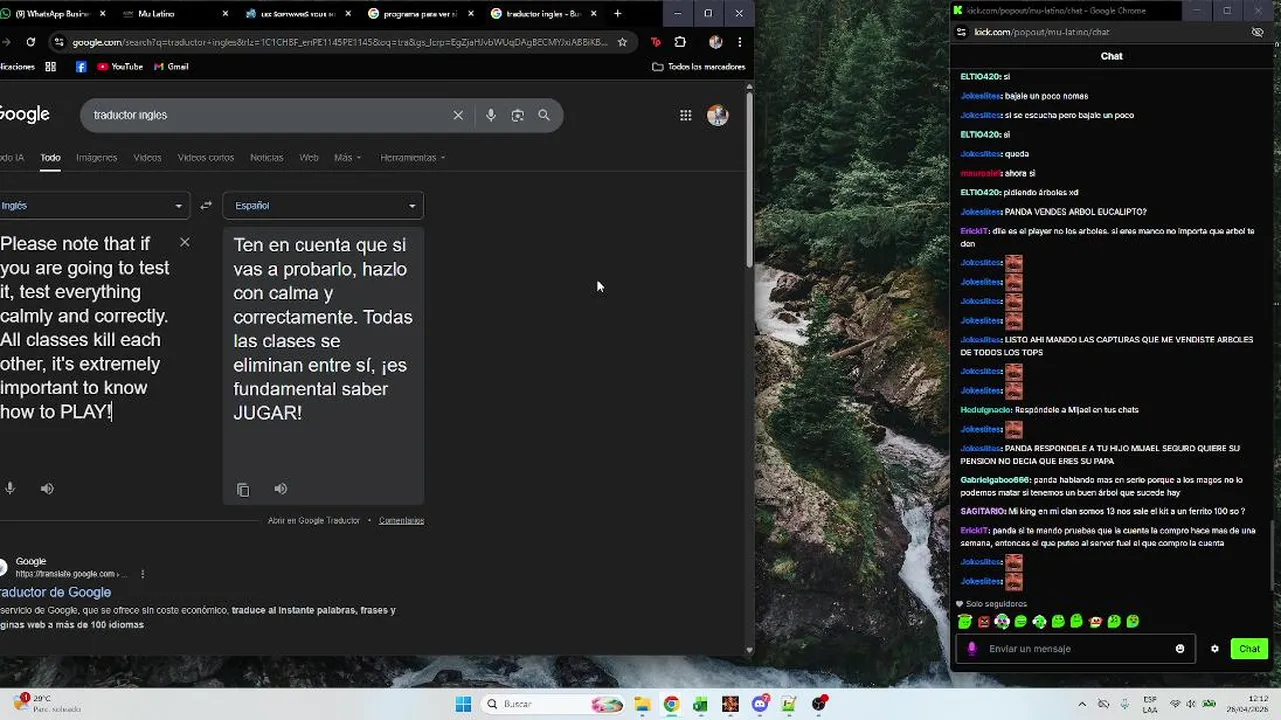Open the Windows Start menu

(463, 704)
